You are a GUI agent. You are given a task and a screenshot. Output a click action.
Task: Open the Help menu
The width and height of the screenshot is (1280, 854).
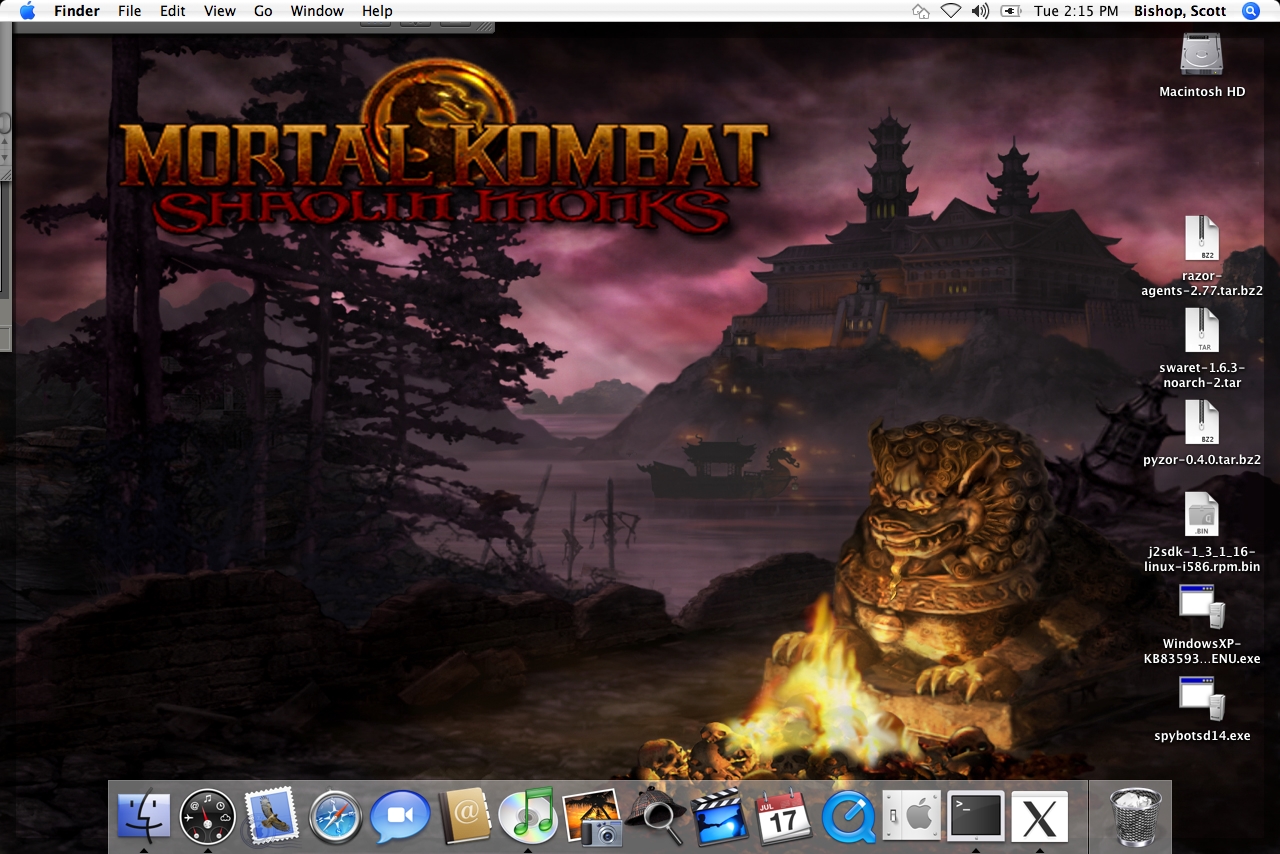[377, 11]
